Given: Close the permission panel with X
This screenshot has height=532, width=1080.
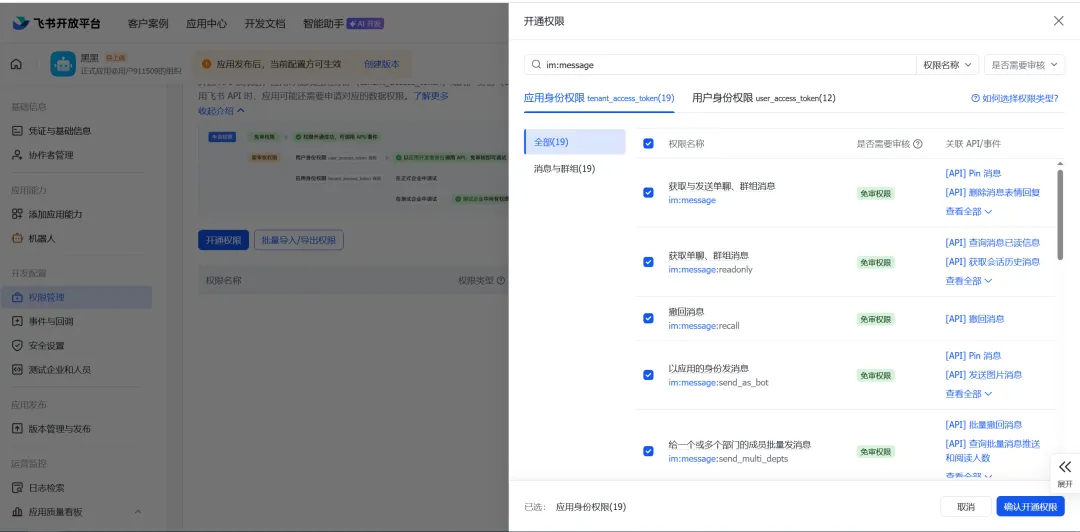Looking at the screenshot, I should [1059, 21].
